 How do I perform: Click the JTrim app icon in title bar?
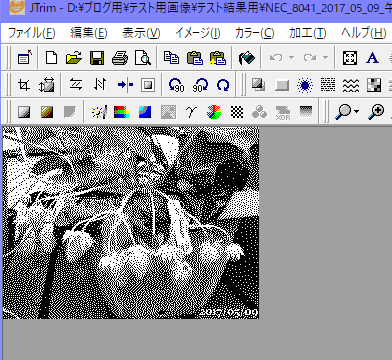(x=17, y=7)
